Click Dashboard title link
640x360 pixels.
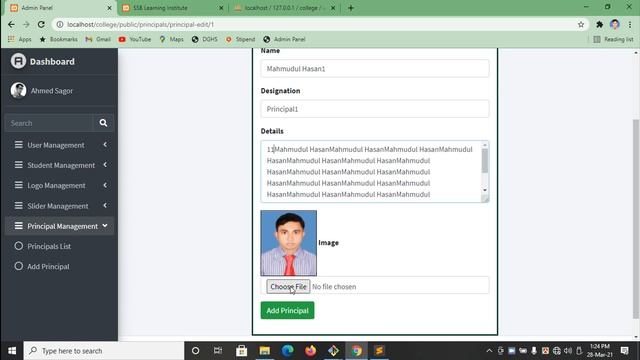52,61
